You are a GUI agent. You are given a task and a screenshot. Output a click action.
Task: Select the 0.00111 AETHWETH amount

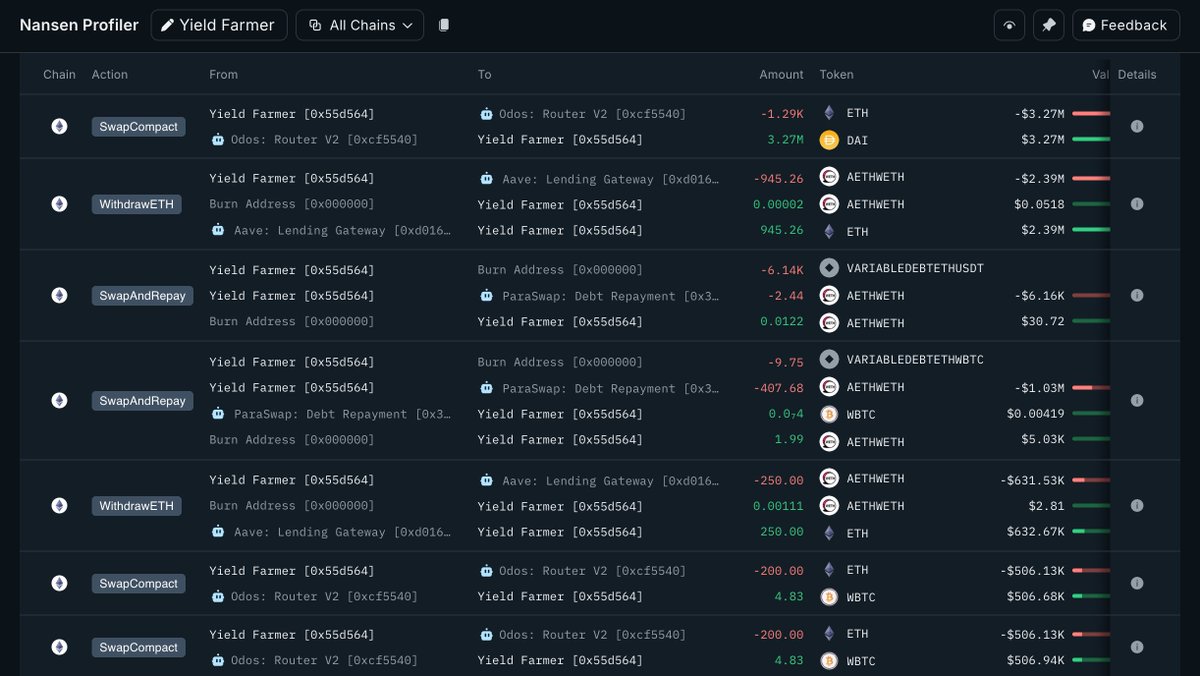coord(778,506)
